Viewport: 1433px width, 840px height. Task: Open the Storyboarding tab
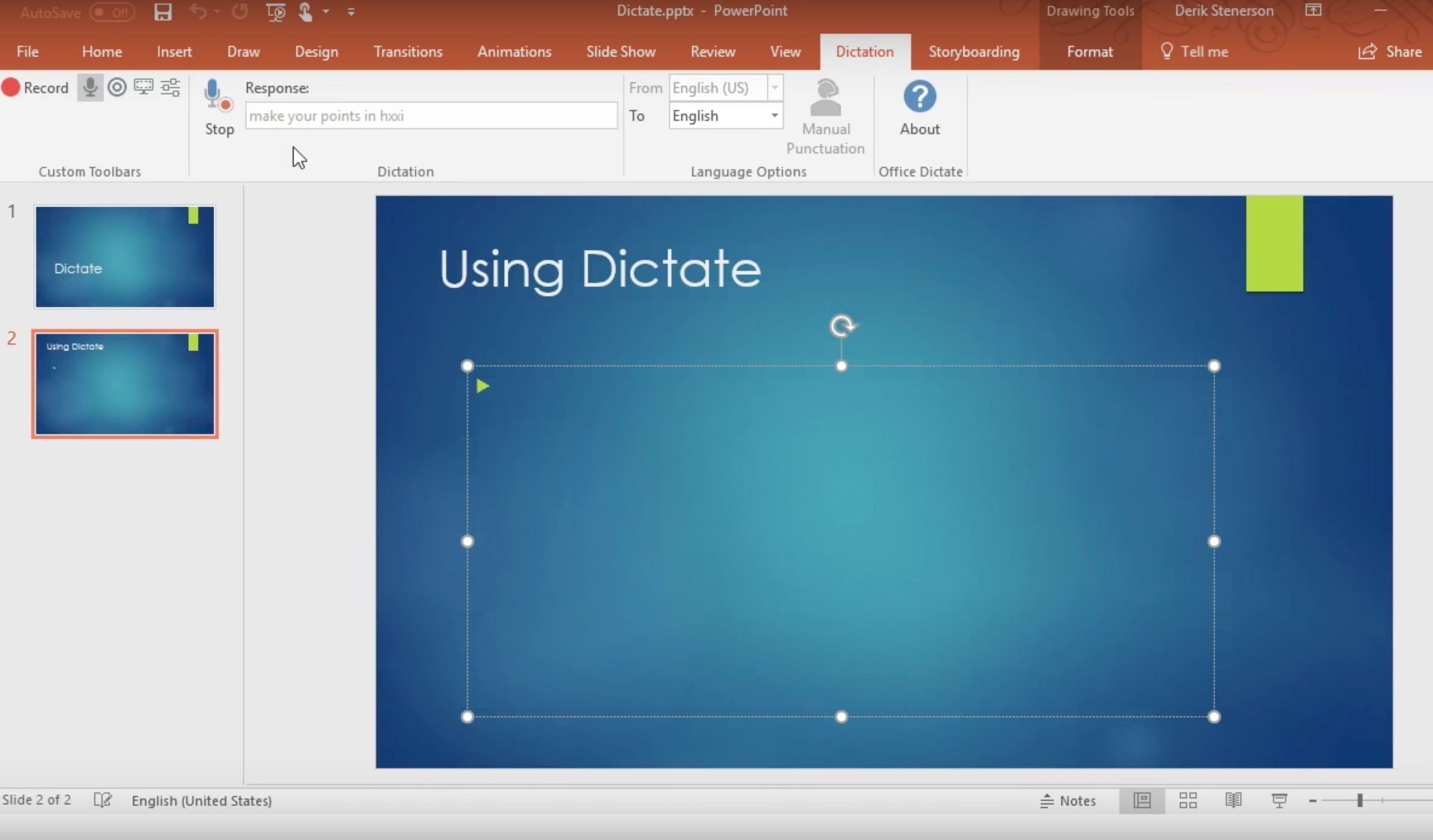[974, 52]
